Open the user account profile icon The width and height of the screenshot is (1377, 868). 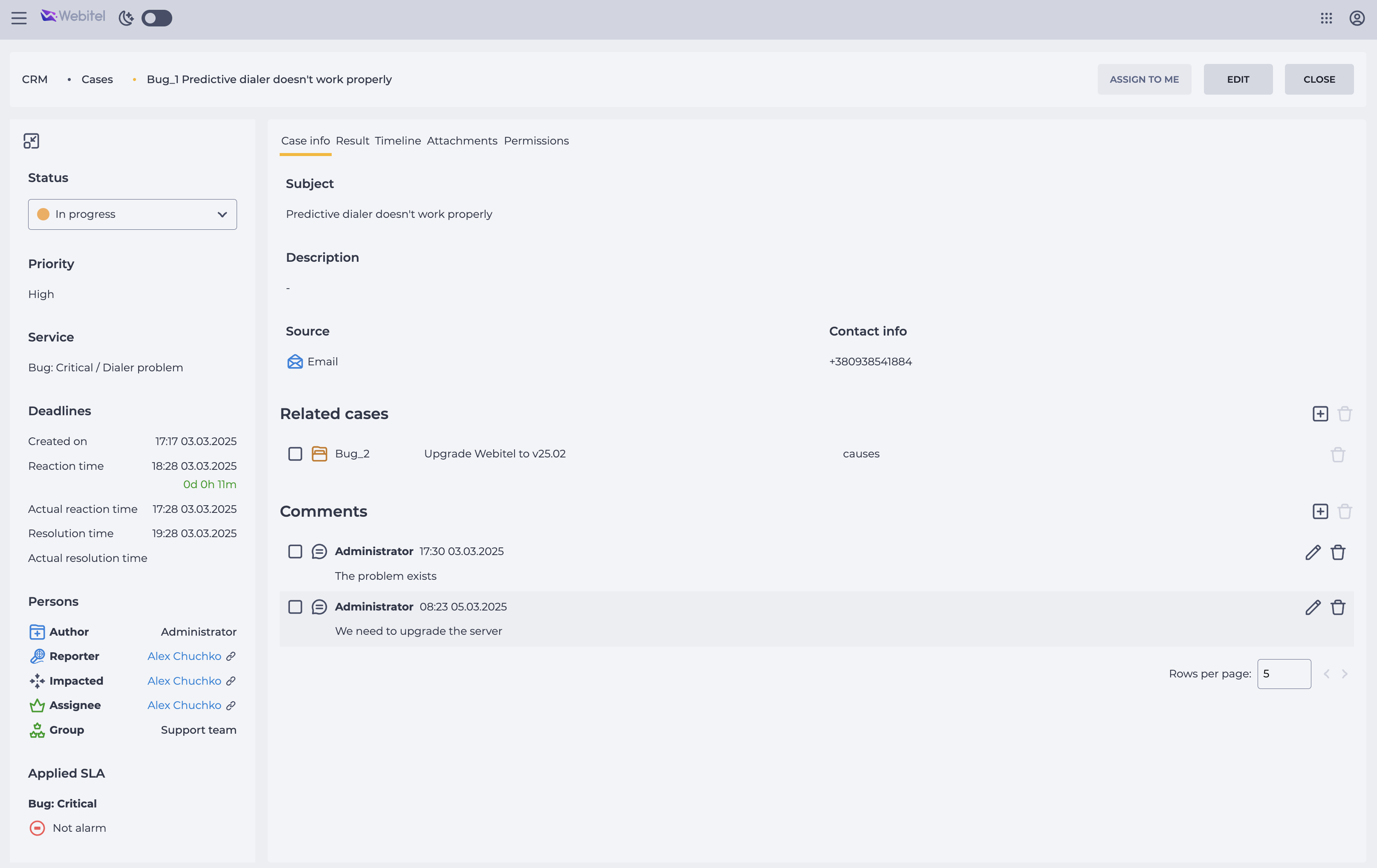(x=1357, y=18)
